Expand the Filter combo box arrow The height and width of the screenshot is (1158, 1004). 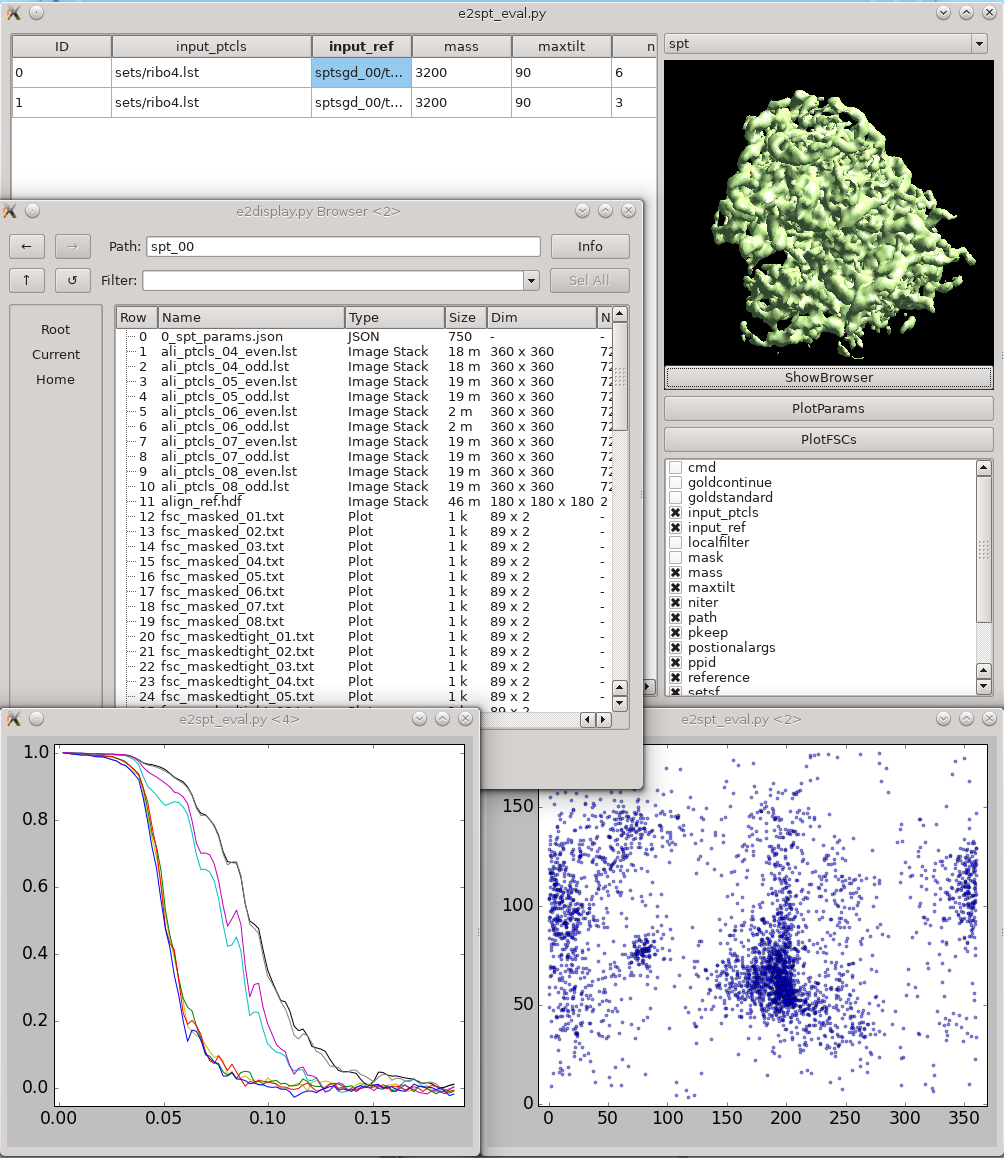[x=531, y=281]
